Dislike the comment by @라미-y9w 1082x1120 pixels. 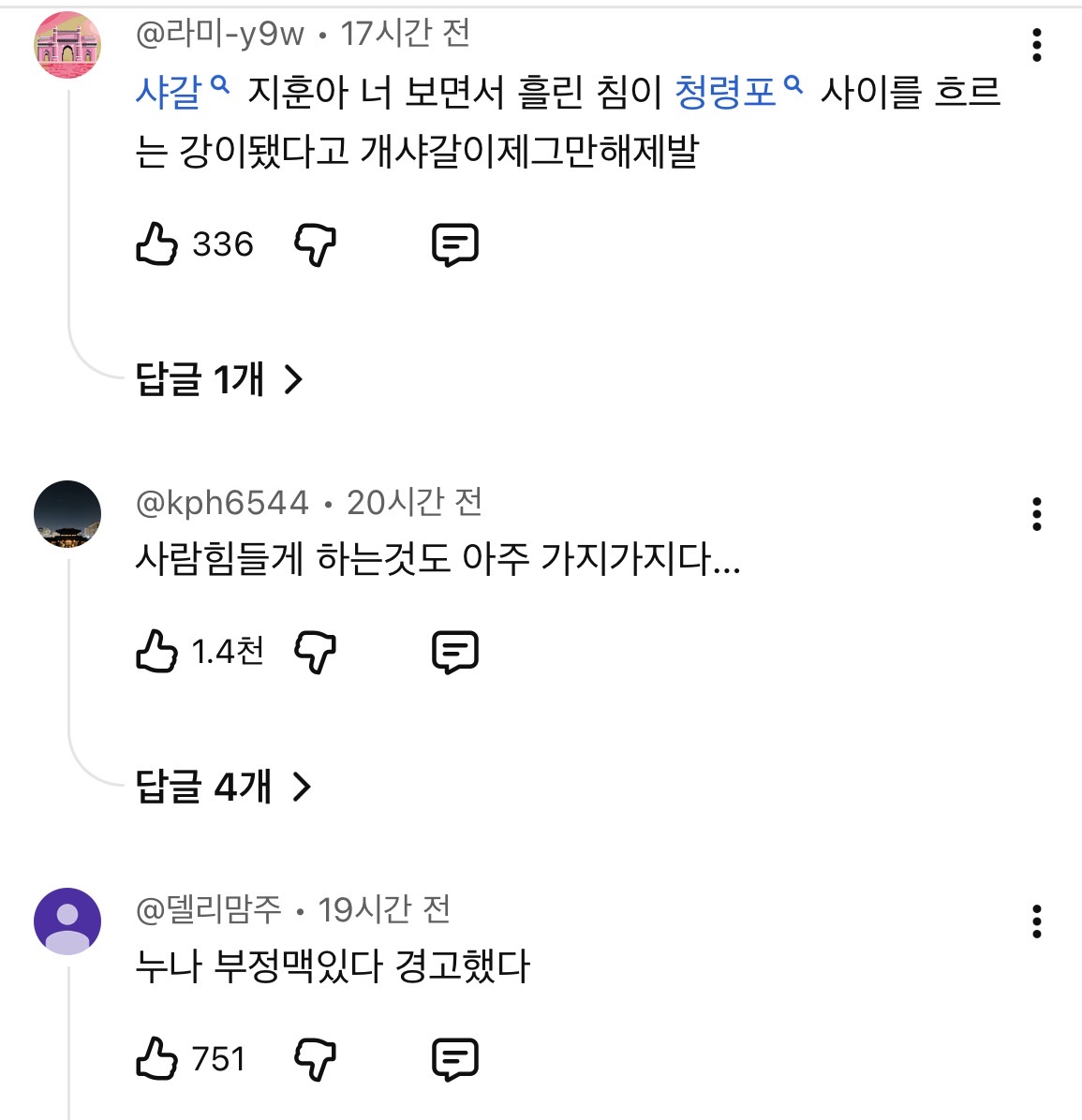click(315, 245)
